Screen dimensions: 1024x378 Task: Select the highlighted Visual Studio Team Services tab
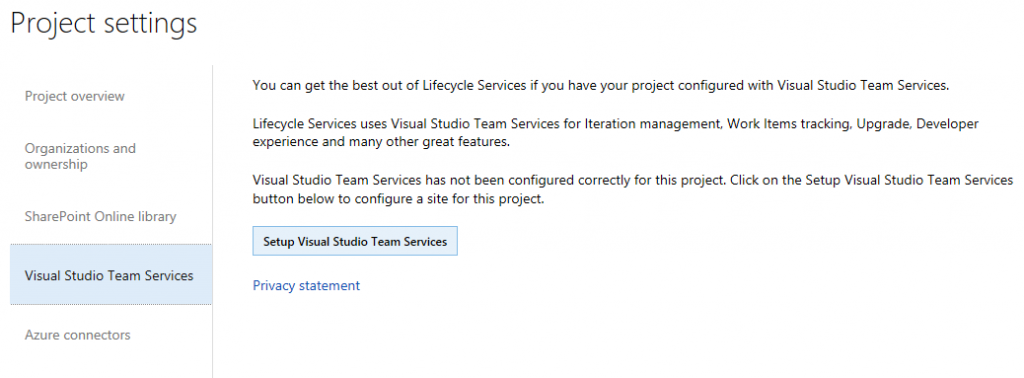[111, 275]
